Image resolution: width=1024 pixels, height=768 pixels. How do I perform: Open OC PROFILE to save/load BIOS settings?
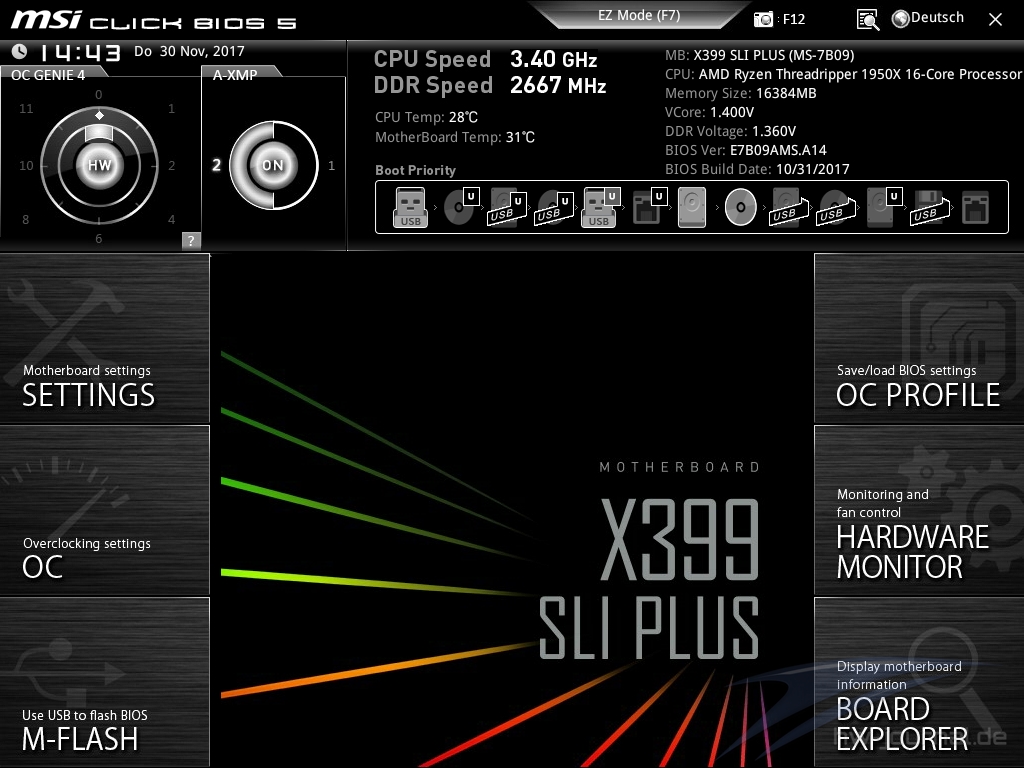click(x=919, y=338)
